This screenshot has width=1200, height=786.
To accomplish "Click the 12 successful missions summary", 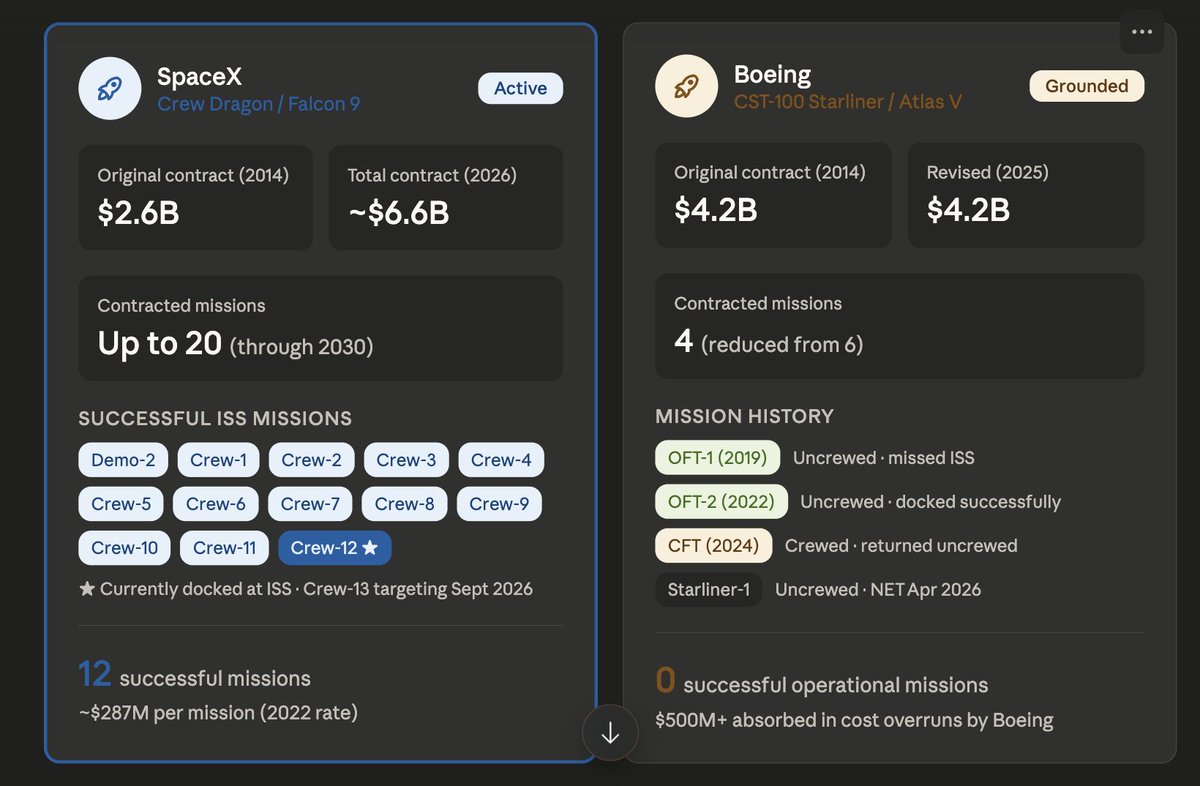I will [195, 675].
